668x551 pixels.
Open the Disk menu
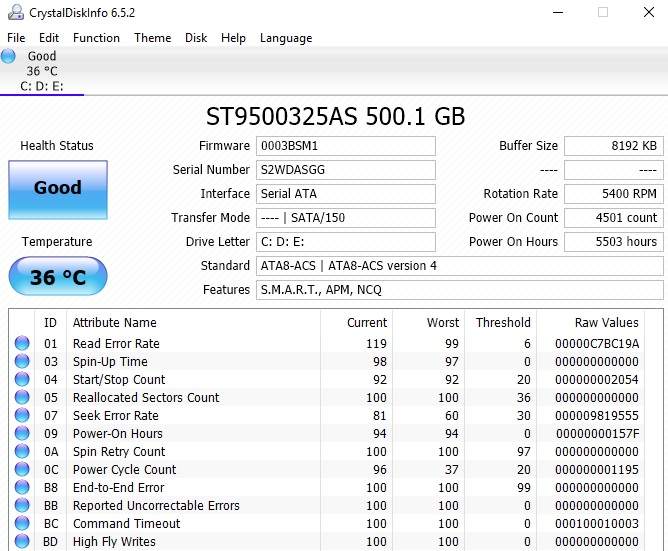click(x=196, y=38)
